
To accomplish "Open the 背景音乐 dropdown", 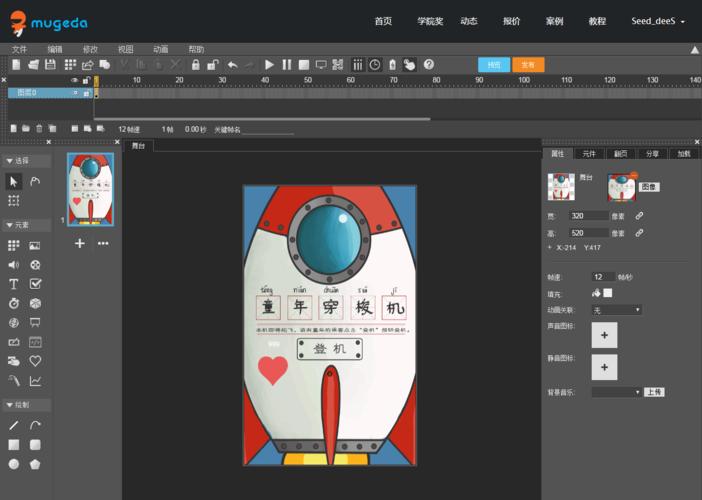I will pyautogui.click(x=615, y=392).
